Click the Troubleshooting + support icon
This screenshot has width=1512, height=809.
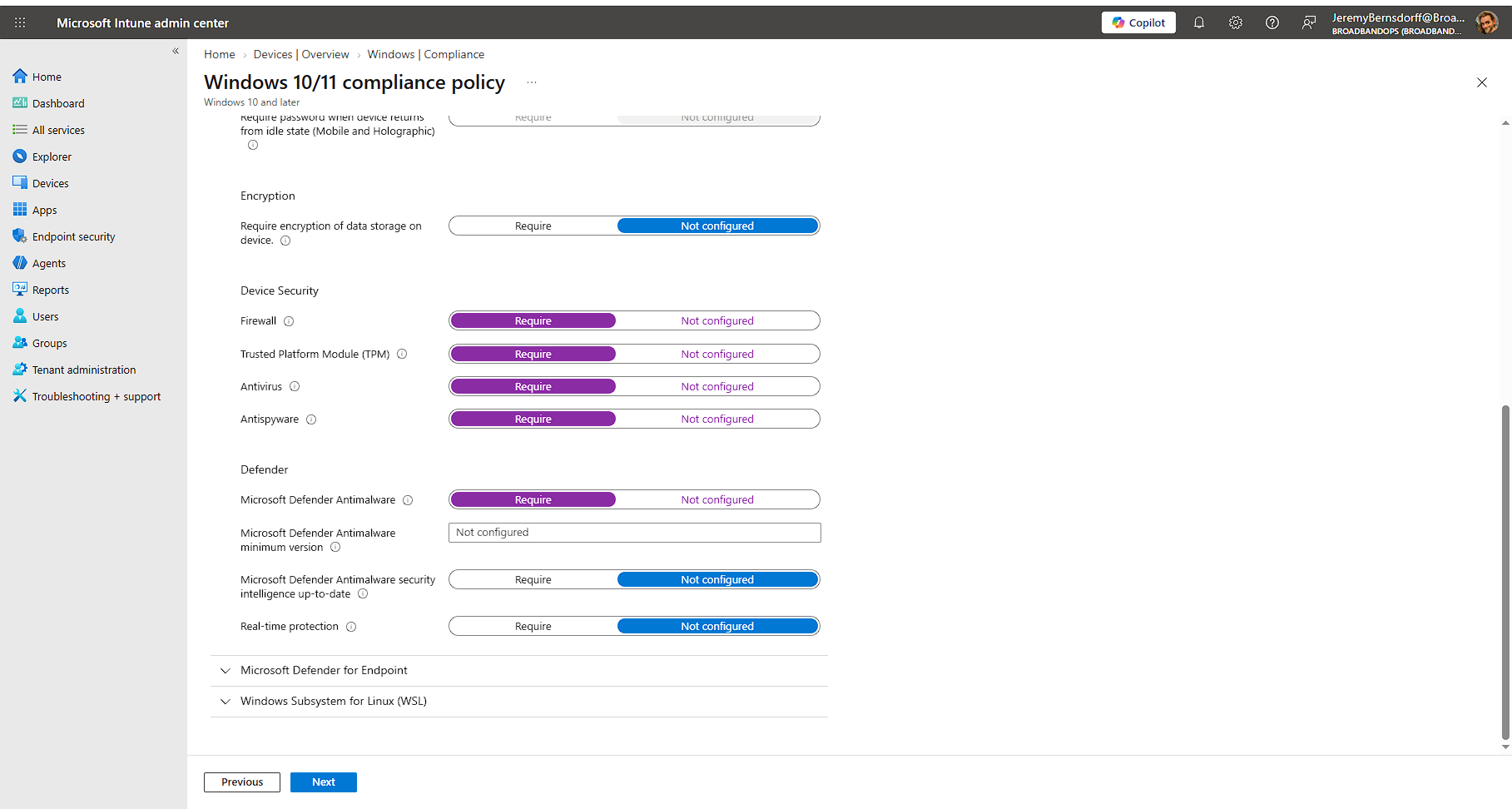[x=20, y=396]
